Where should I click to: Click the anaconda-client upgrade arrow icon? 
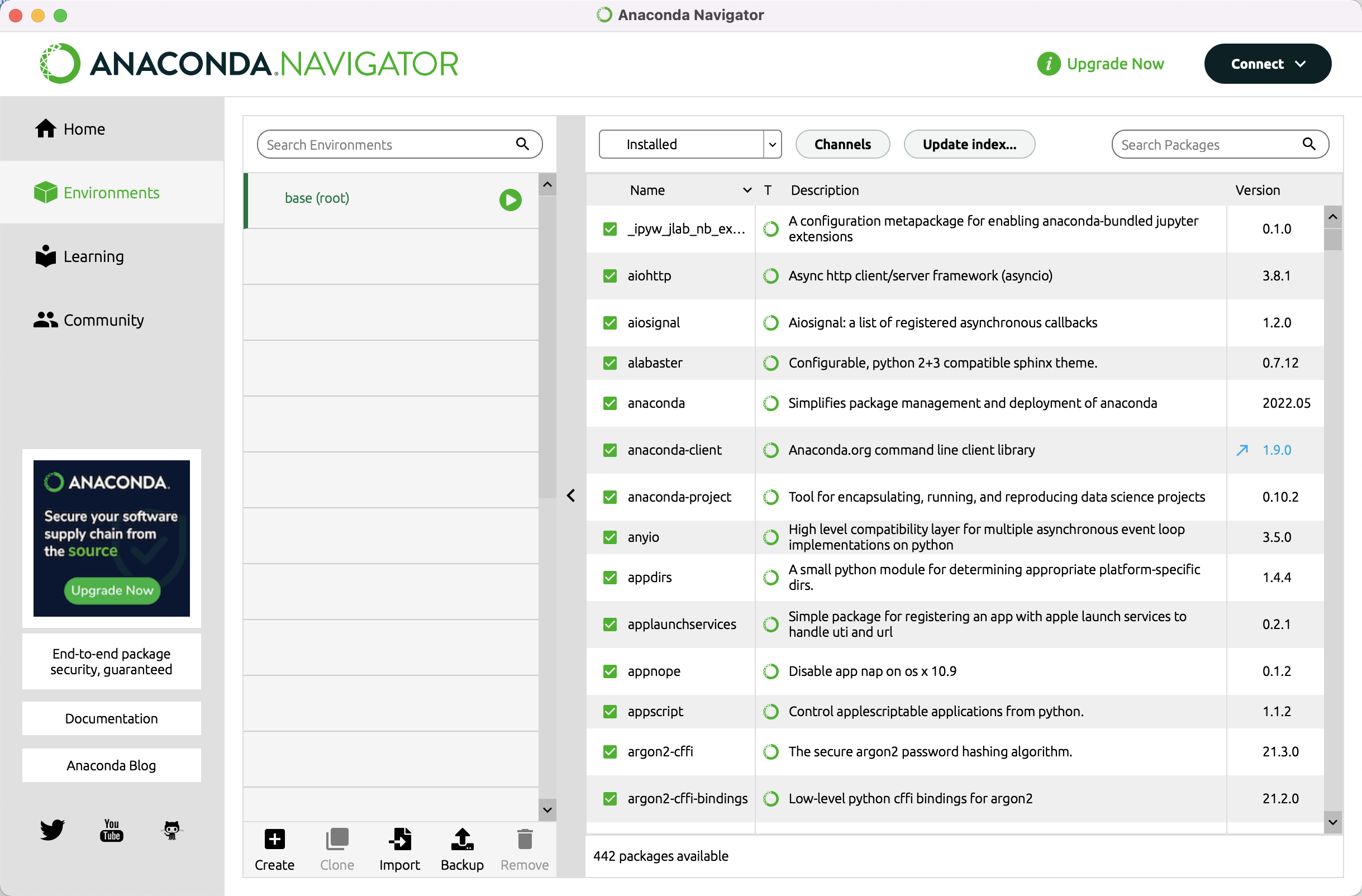point(1242,450)
